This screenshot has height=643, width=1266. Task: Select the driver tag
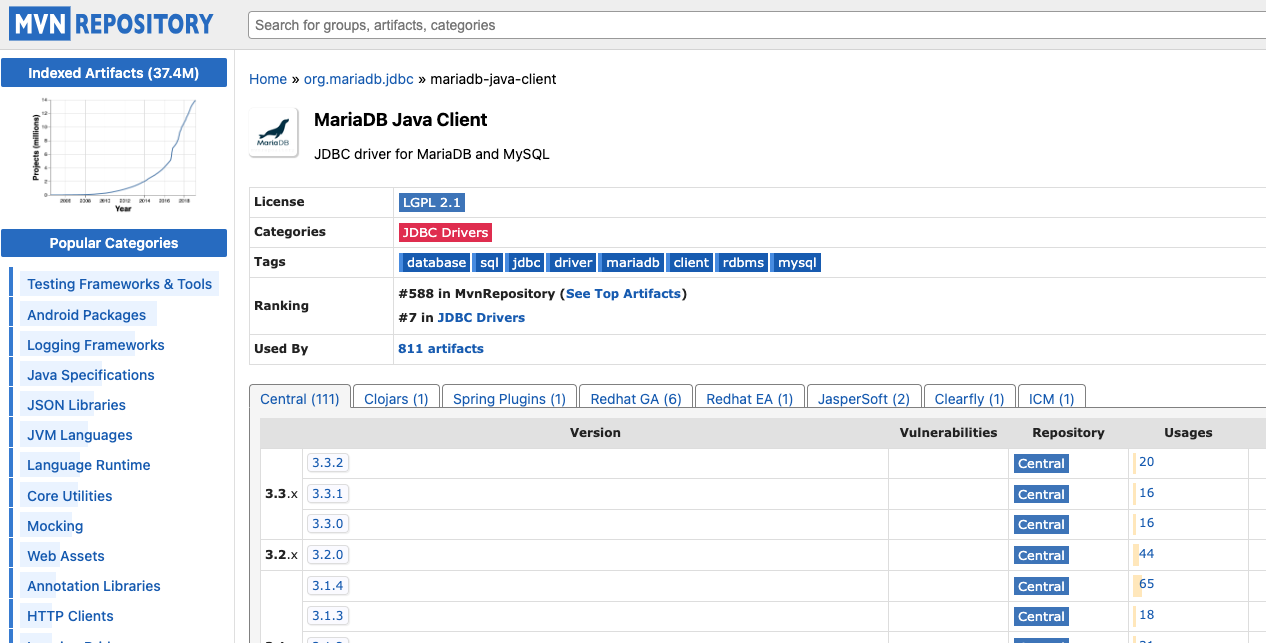point(573,262)
